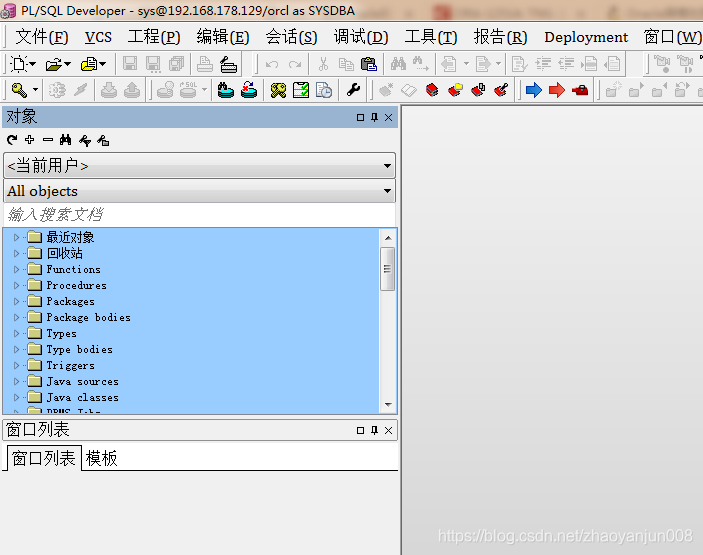Click the document with clock icon
The width and height of the screenshot is (703, 555).
pyautogui.click(x=324, y=90)
